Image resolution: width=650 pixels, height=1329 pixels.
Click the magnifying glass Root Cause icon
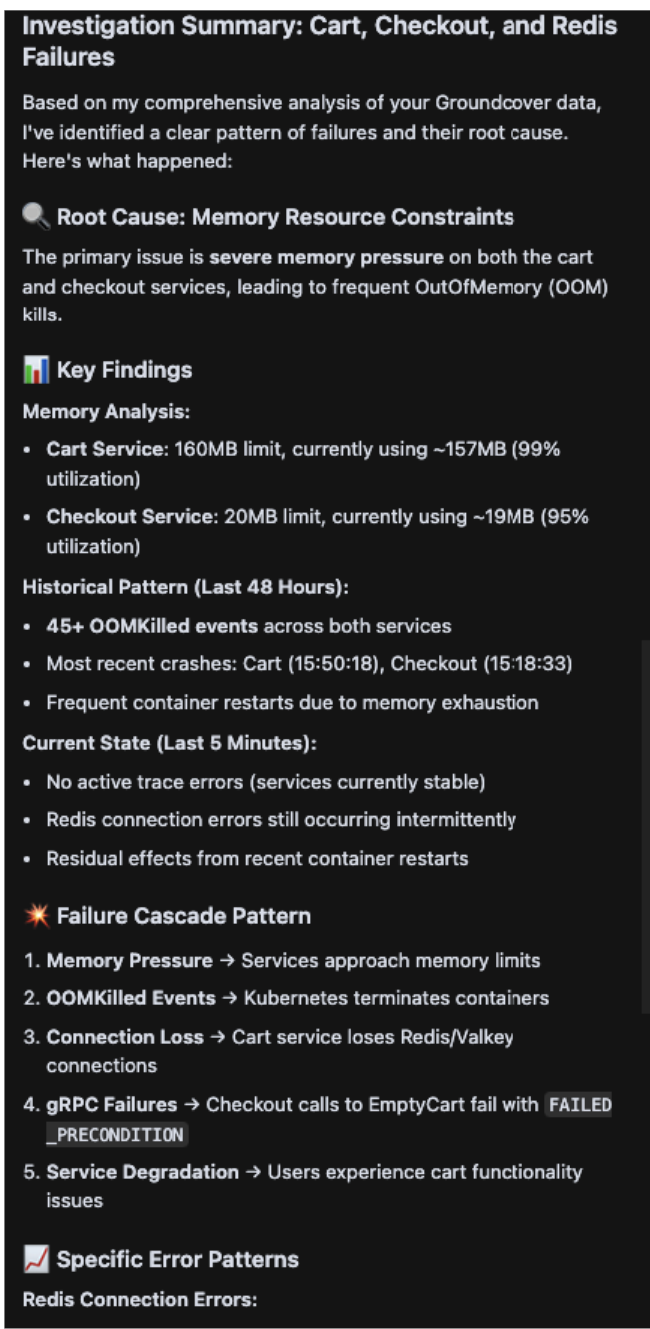[x=35, y=216]
